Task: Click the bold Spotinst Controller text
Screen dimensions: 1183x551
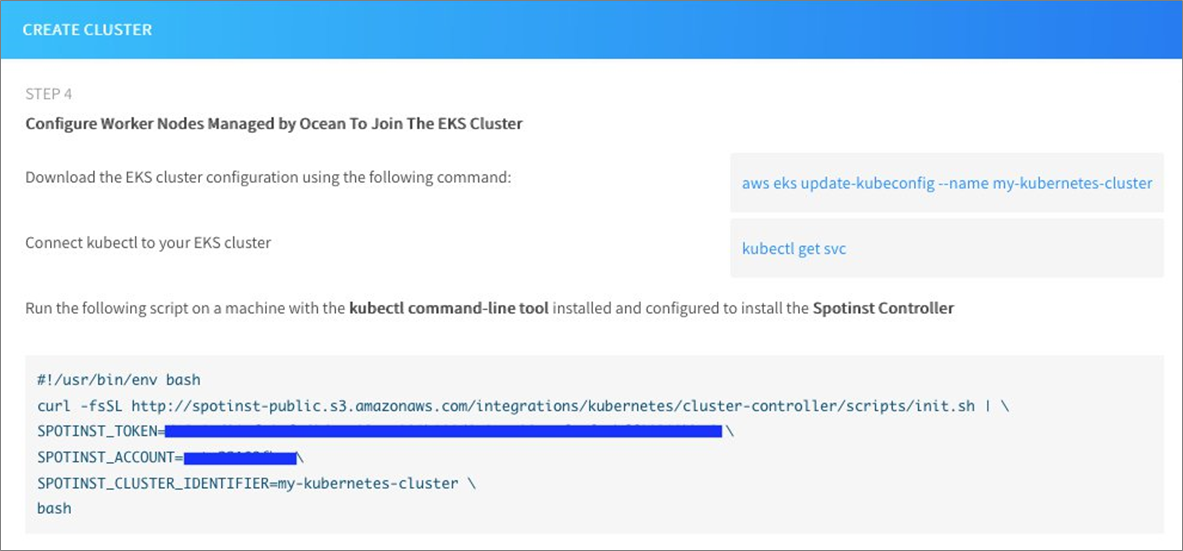Action: pos(883,308)
